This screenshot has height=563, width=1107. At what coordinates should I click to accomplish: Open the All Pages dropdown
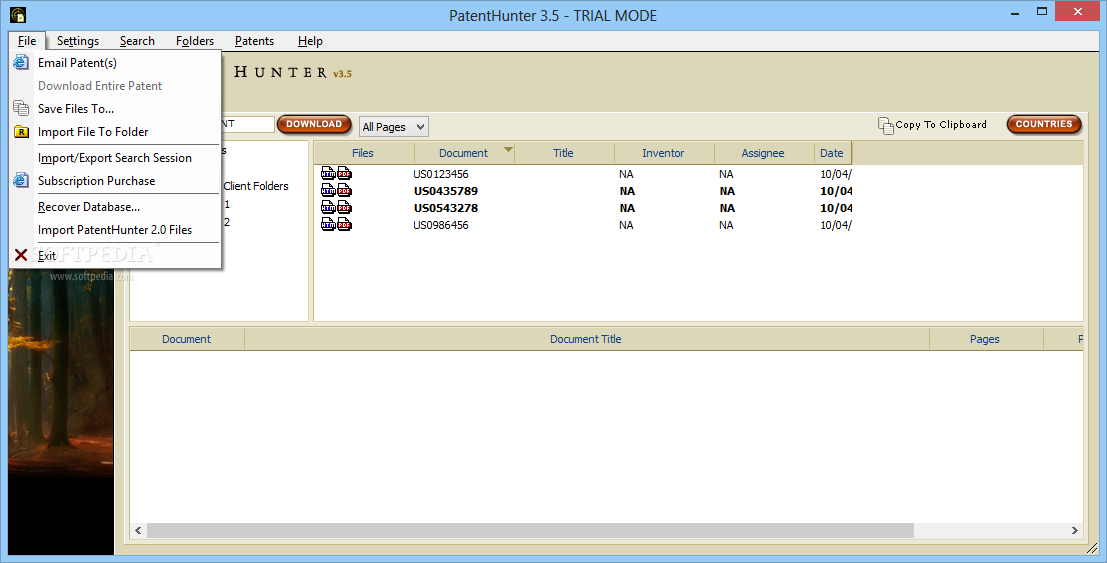[394, 126]
